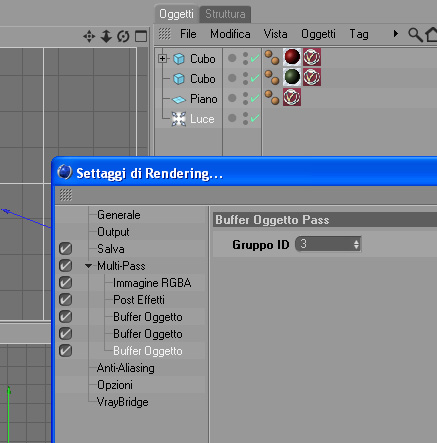This screenshot has height=443, width=437.
Task: Select the Luce light object icon
Action: pyautogui.click(x=179, y=119)
